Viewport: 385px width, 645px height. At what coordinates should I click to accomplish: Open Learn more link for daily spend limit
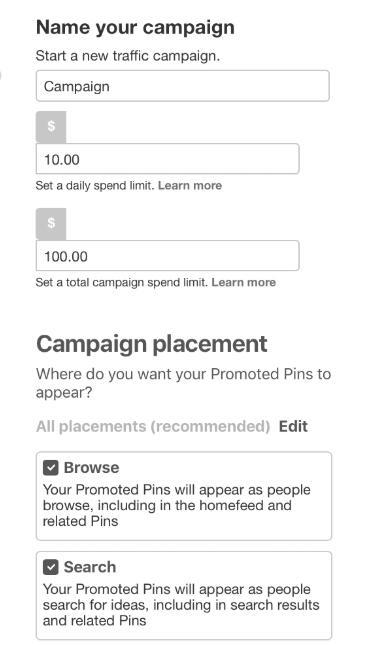(x=190, y=186)
